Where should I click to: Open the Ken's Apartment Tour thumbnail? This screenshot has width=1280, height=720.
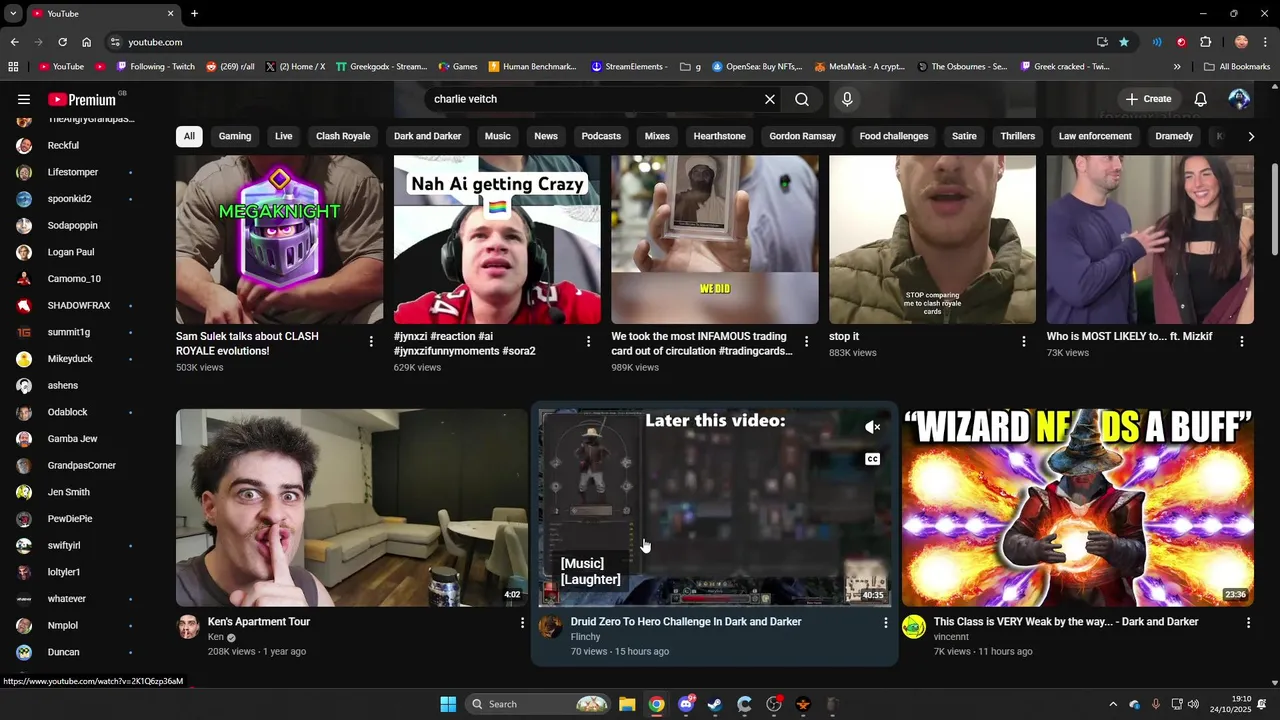coord(352,507)
